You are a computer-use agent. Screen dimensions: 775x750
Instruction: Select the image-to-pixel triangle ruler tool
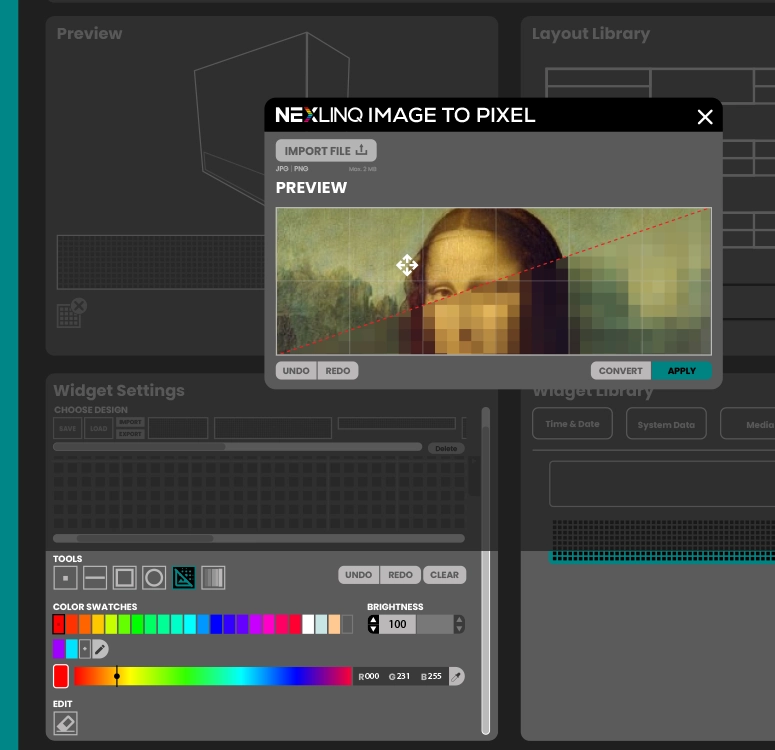[184, 577]
